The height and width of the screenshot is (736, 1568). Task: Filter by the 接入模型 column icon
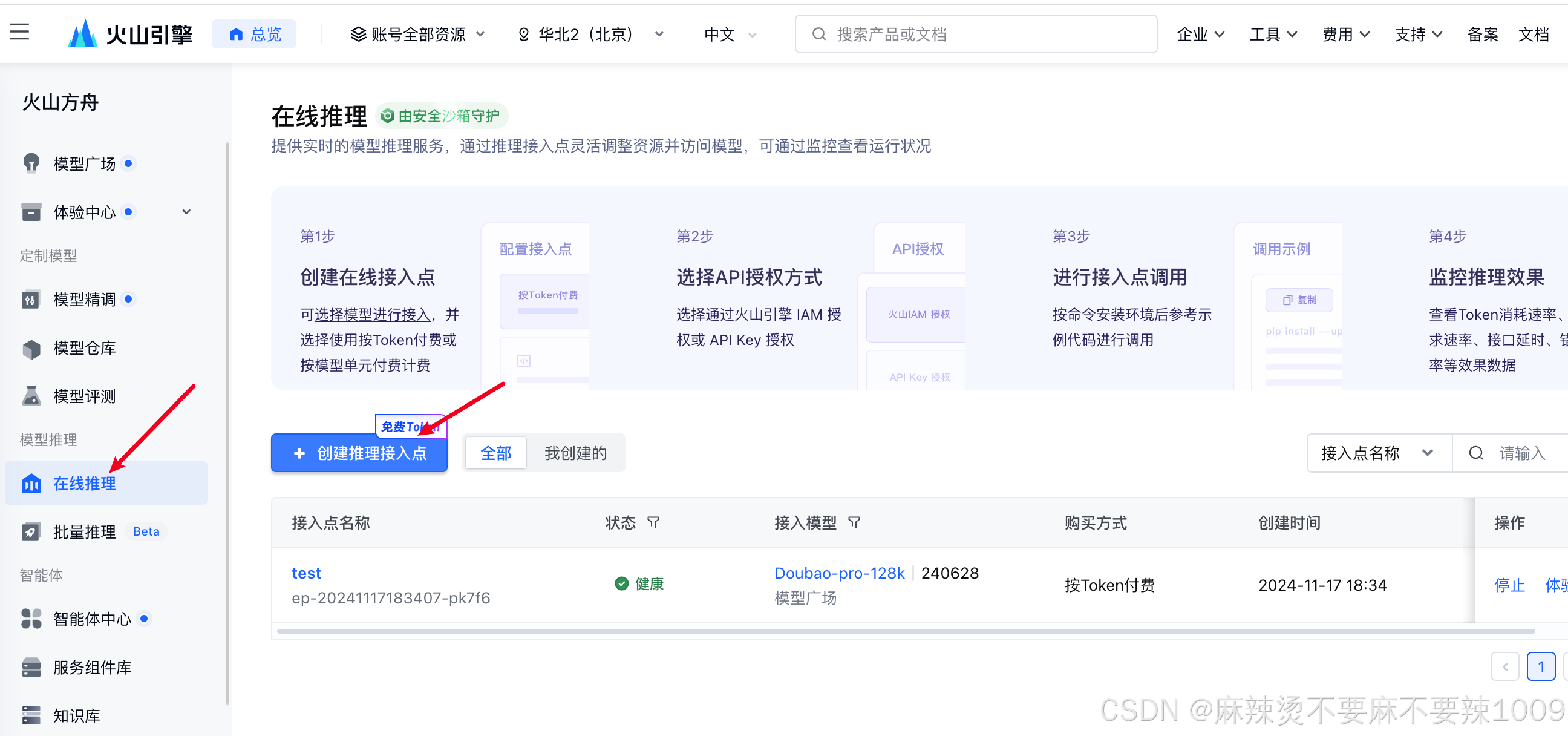click(854, 523)
